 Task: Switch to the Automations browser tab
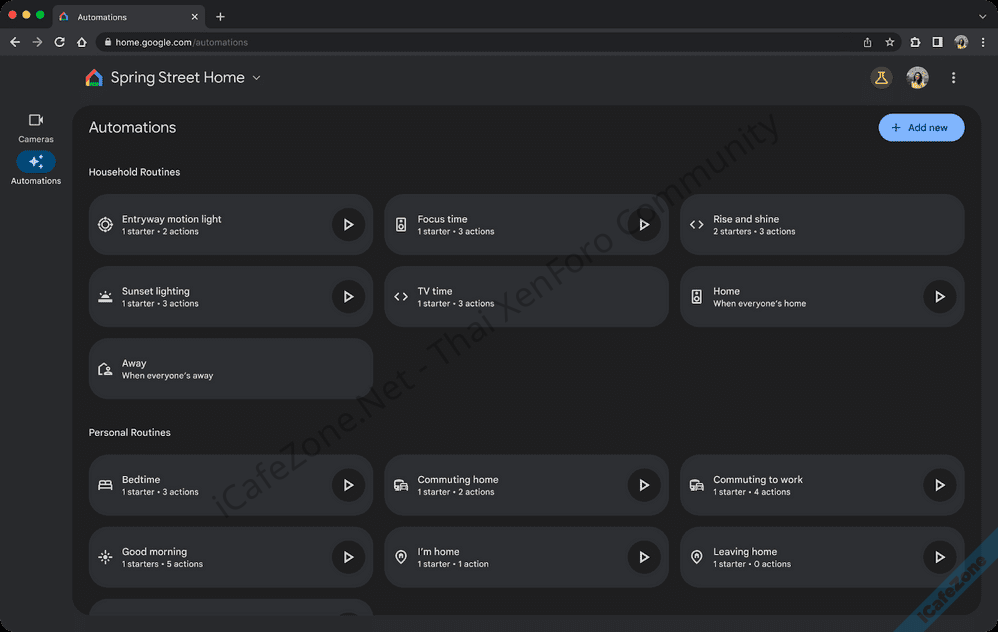tap(125, 16)
